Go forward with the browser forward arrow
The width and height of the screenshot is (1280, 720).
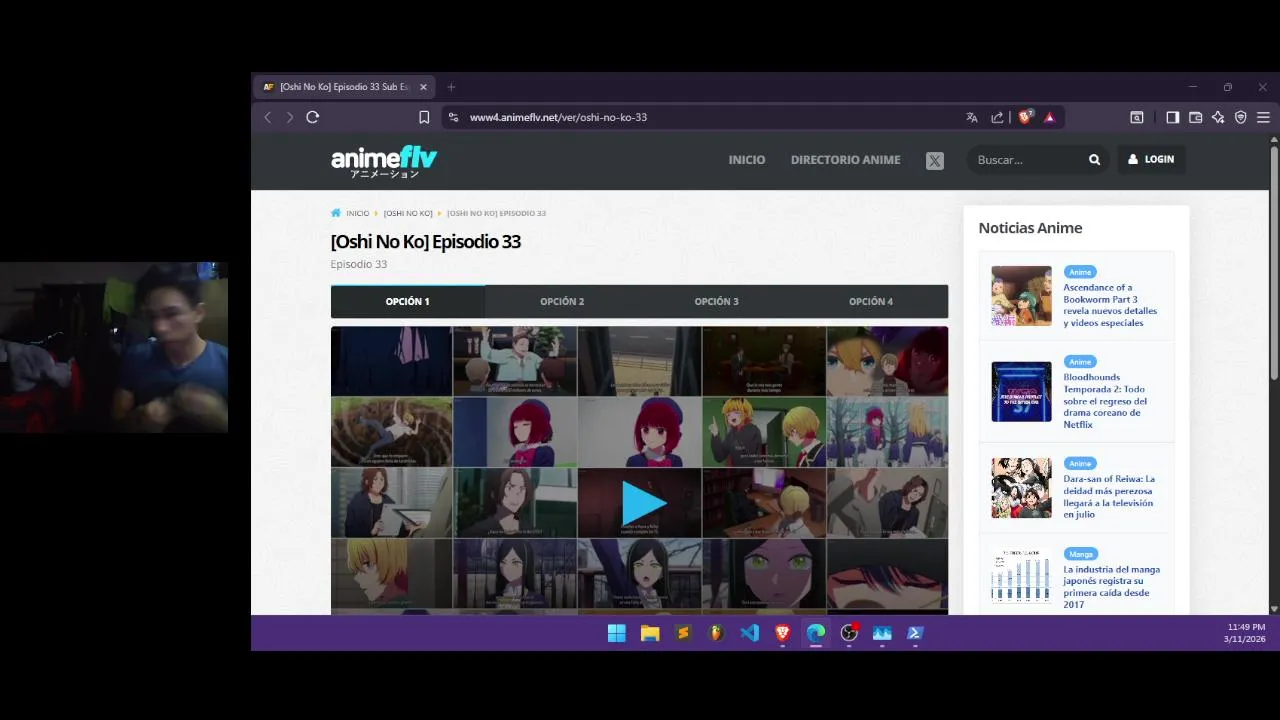[290, 117]
